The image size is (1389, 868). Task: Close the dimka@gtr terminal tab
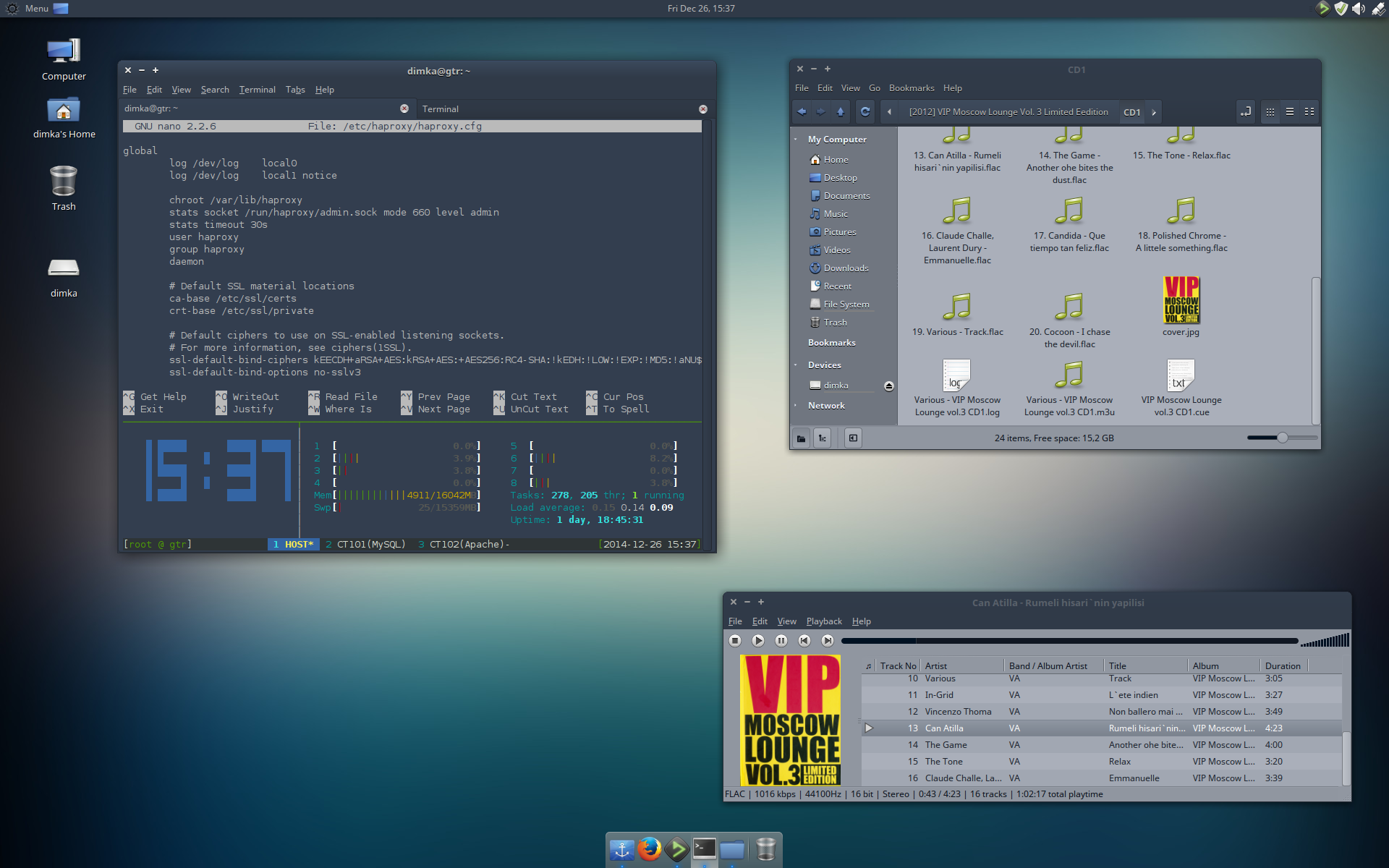coord(404,109)
